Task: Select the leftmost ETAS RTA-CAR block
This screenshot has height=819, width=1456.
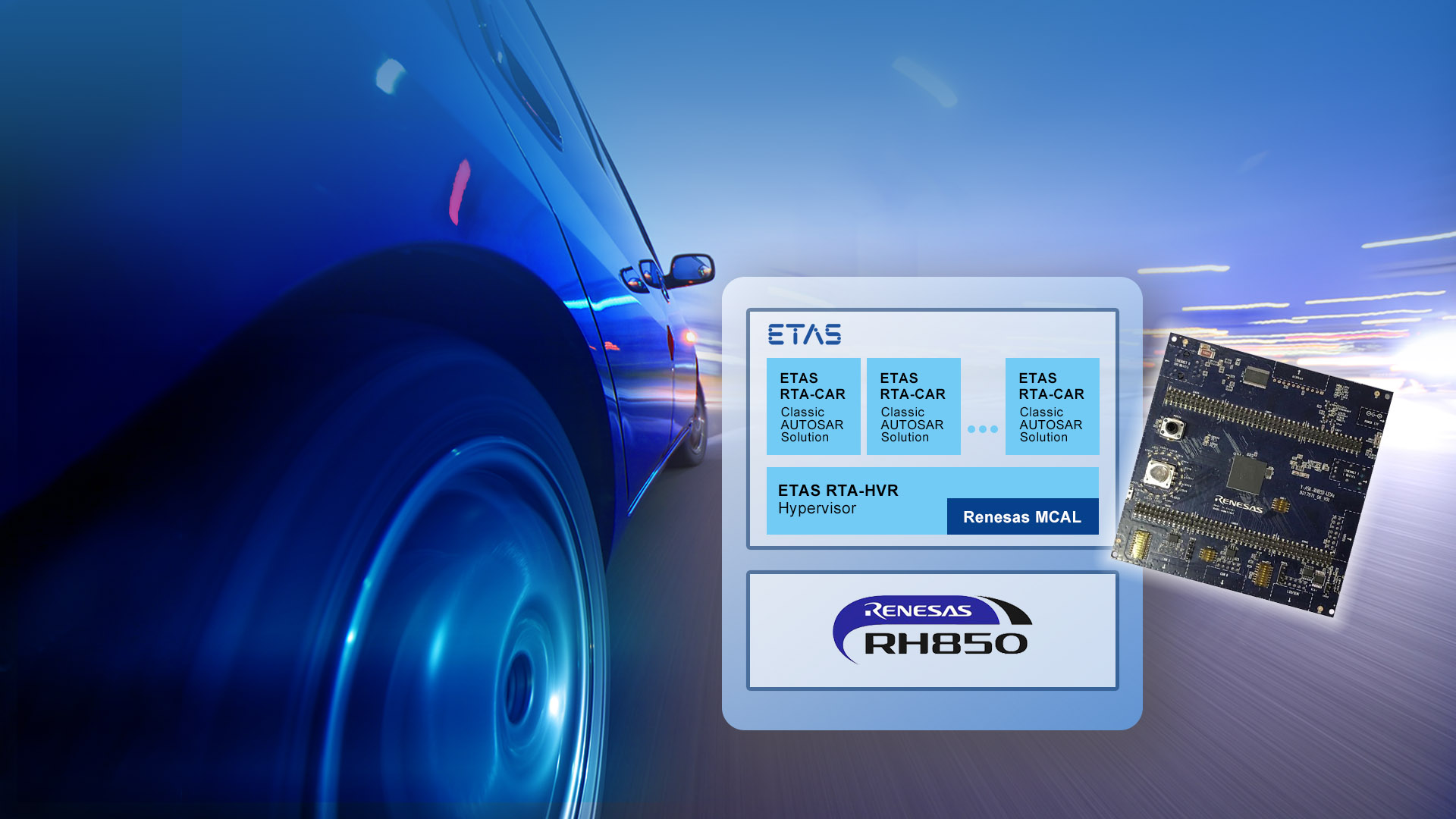Action: click(x=814, y=406)
